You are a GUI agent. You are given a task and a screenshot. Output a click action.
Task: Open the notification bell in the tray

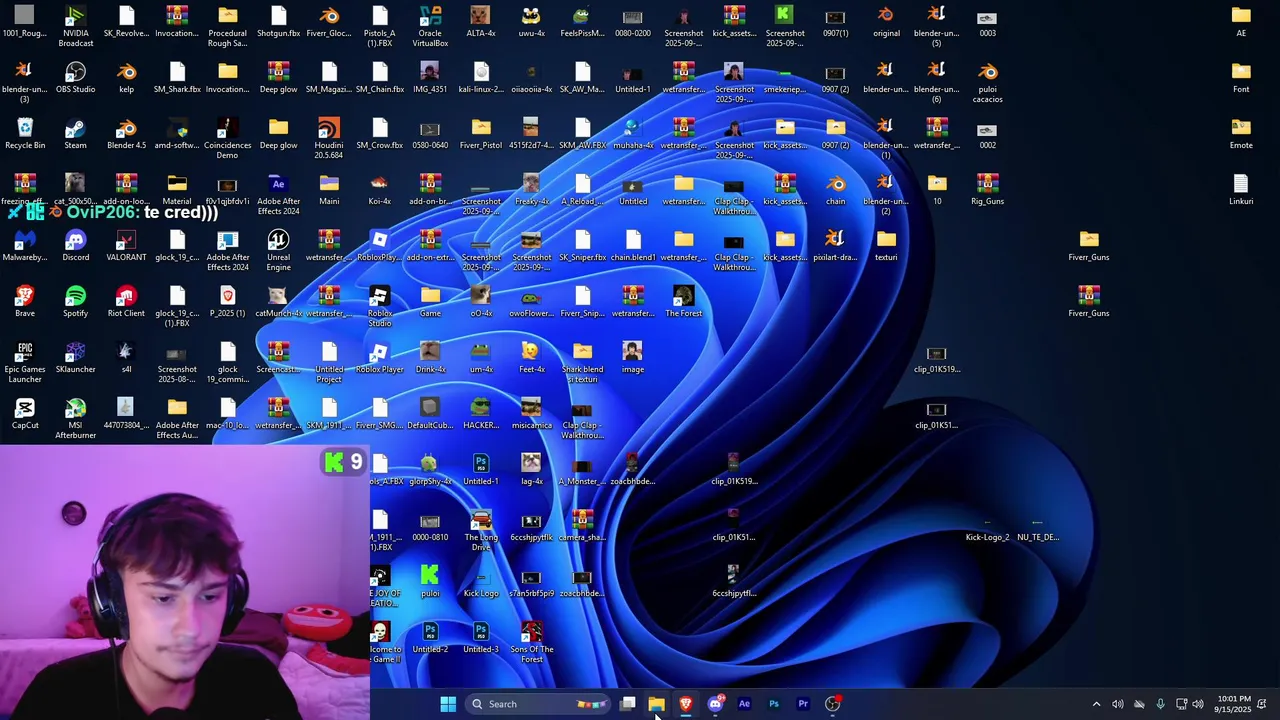(x=1262, y=704)
